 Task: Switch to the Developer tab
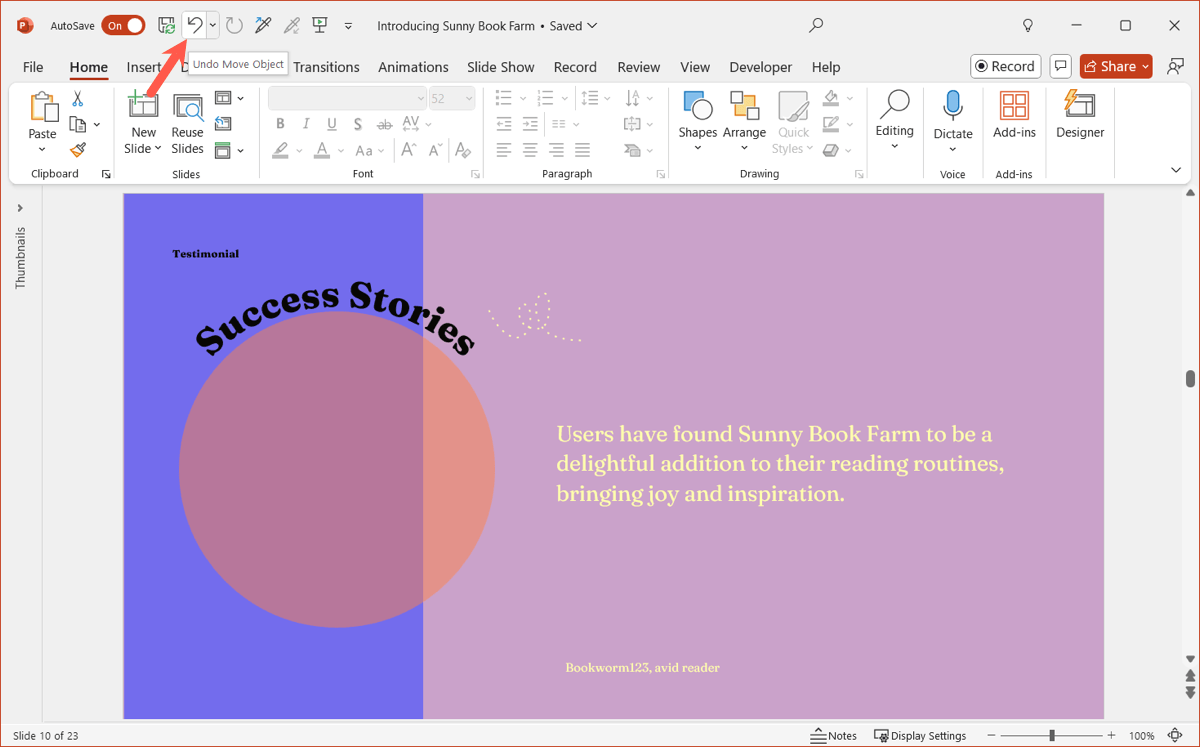pyautogui.click(x=761, y=67)
